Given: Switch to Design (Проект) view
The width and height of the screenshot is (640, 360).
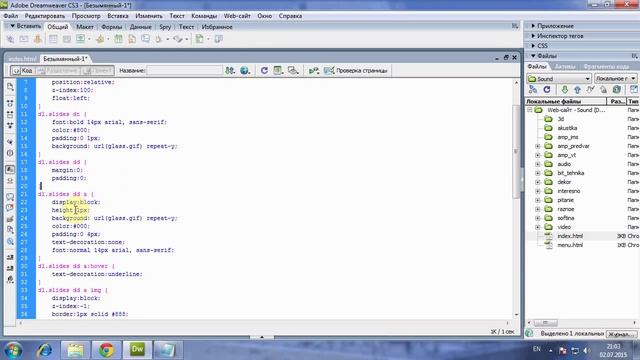Looking at the screenshot, I should pyautogui.click(x=98, y=71).
